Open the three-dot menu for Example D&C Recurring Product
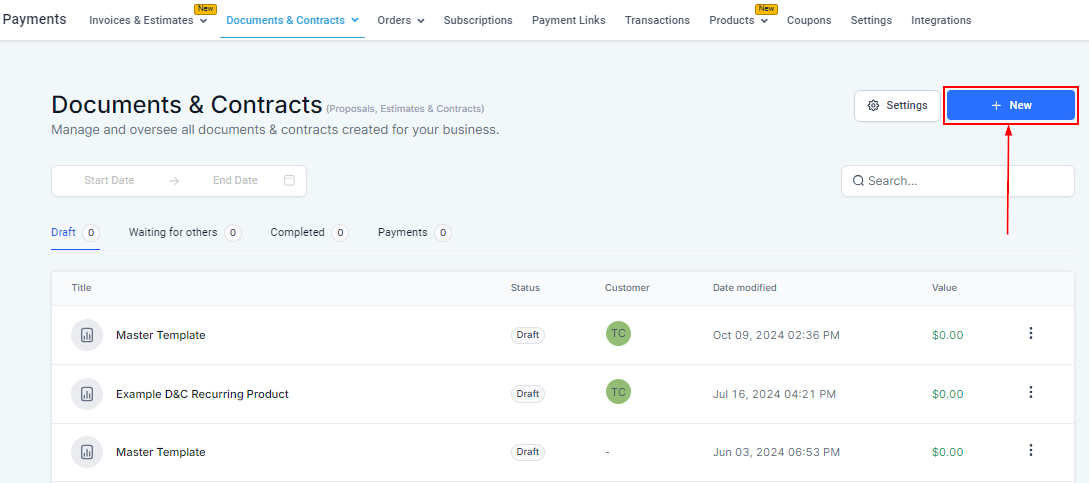 [1031, 392]
